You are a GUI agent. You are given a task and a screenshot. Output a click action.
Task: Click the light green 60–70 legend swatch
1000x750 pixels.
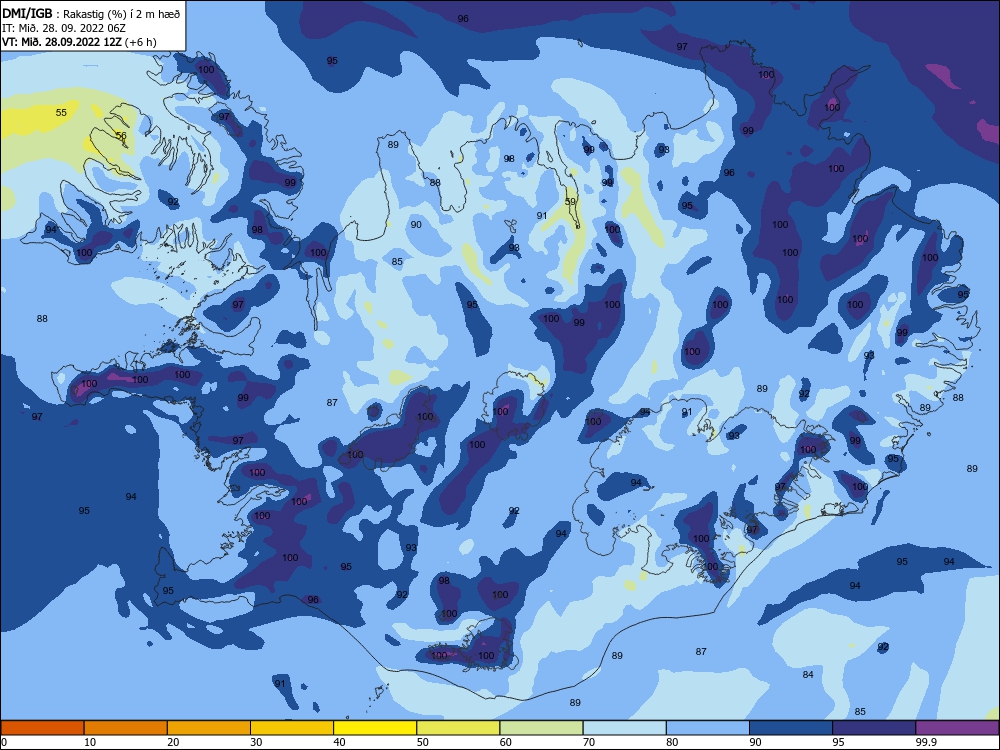coord(541,728)
